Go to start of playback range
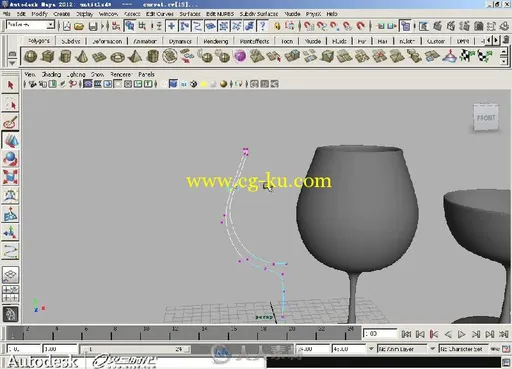The height and width of the screenshot is (369, 512). coord(406,334)
